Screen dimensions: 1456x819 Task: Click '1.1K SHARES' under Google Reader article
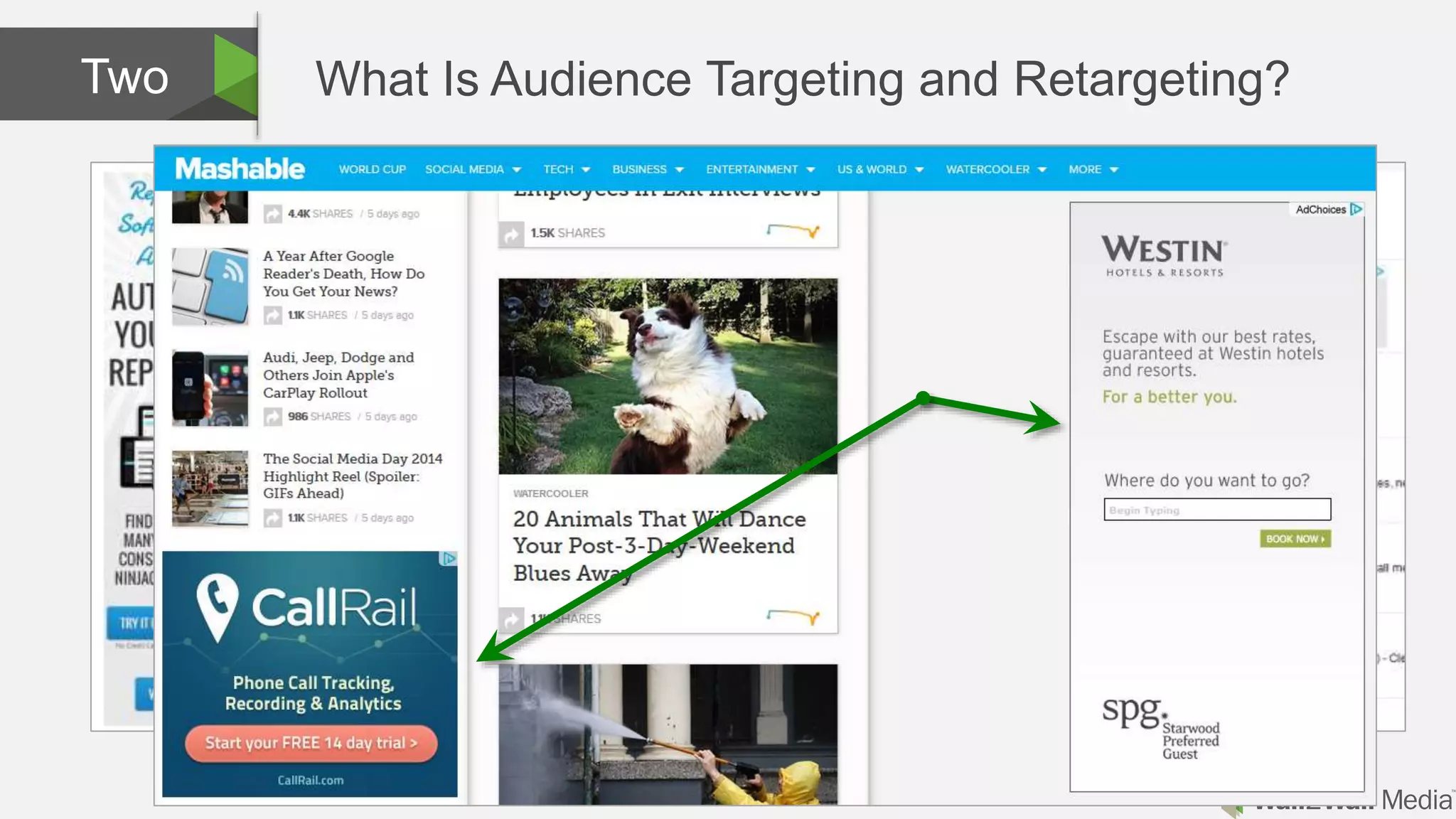click(317, 315)
